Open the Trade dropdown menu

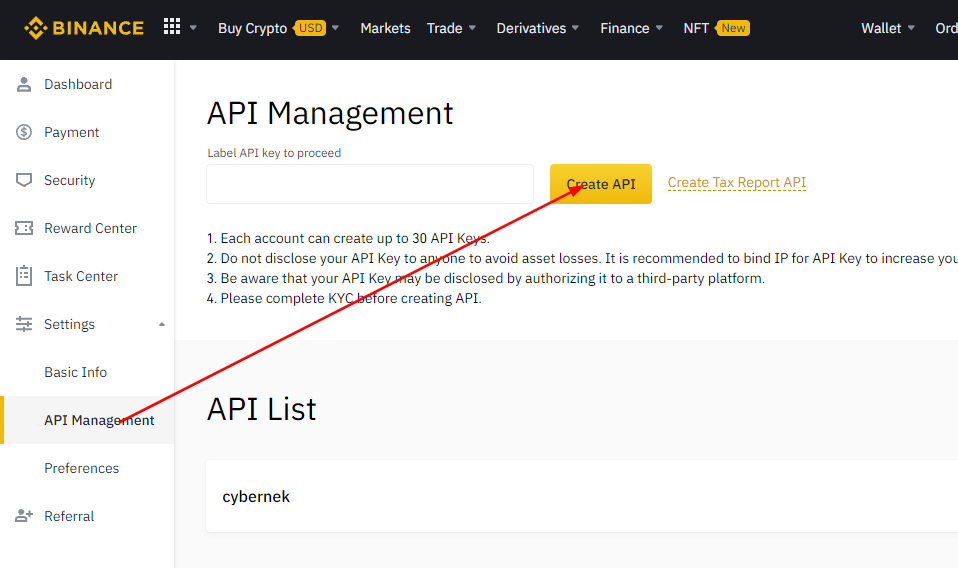(x=451, y=28)
